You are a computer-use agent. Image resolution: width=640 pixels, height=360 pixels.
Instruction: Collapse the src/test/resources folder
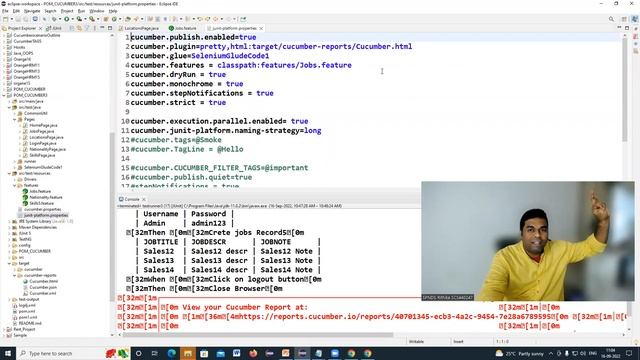9,173
